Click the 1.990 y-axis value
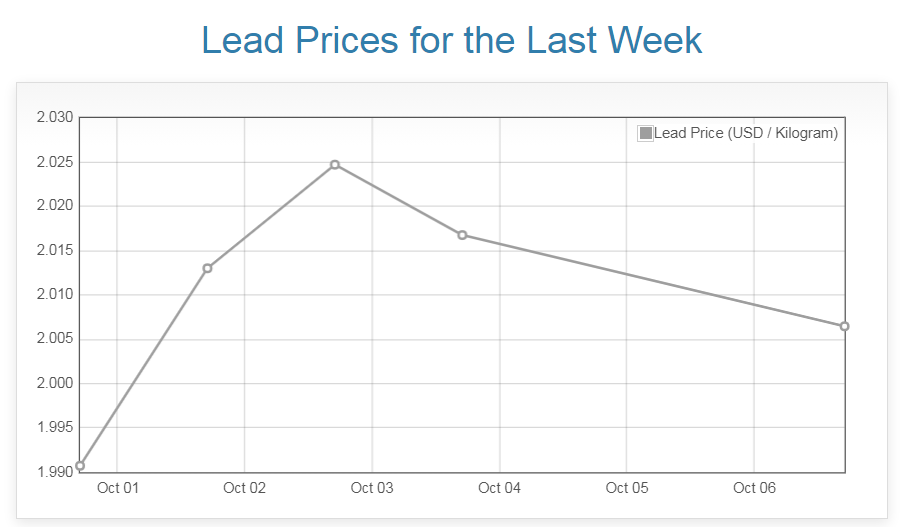901x527 pixels. click(x=55, y=472)
